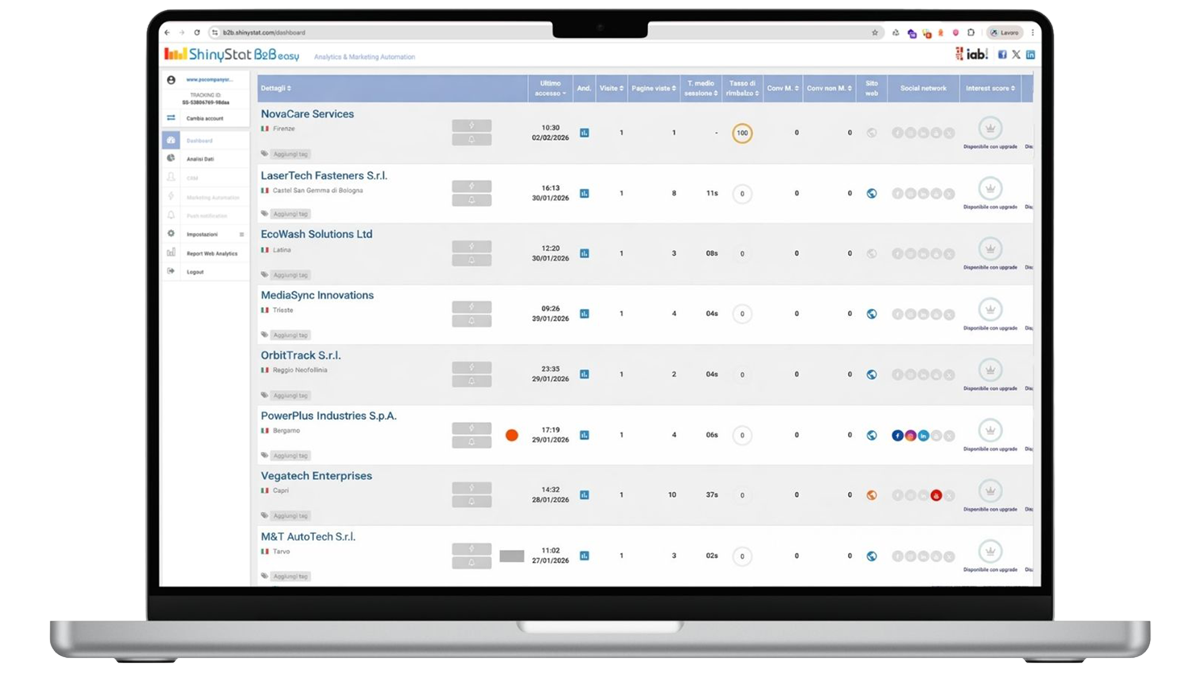1200x675 pixels.
Task: Click bell notification button for NovaCare Services
Action: click(471, 139)
